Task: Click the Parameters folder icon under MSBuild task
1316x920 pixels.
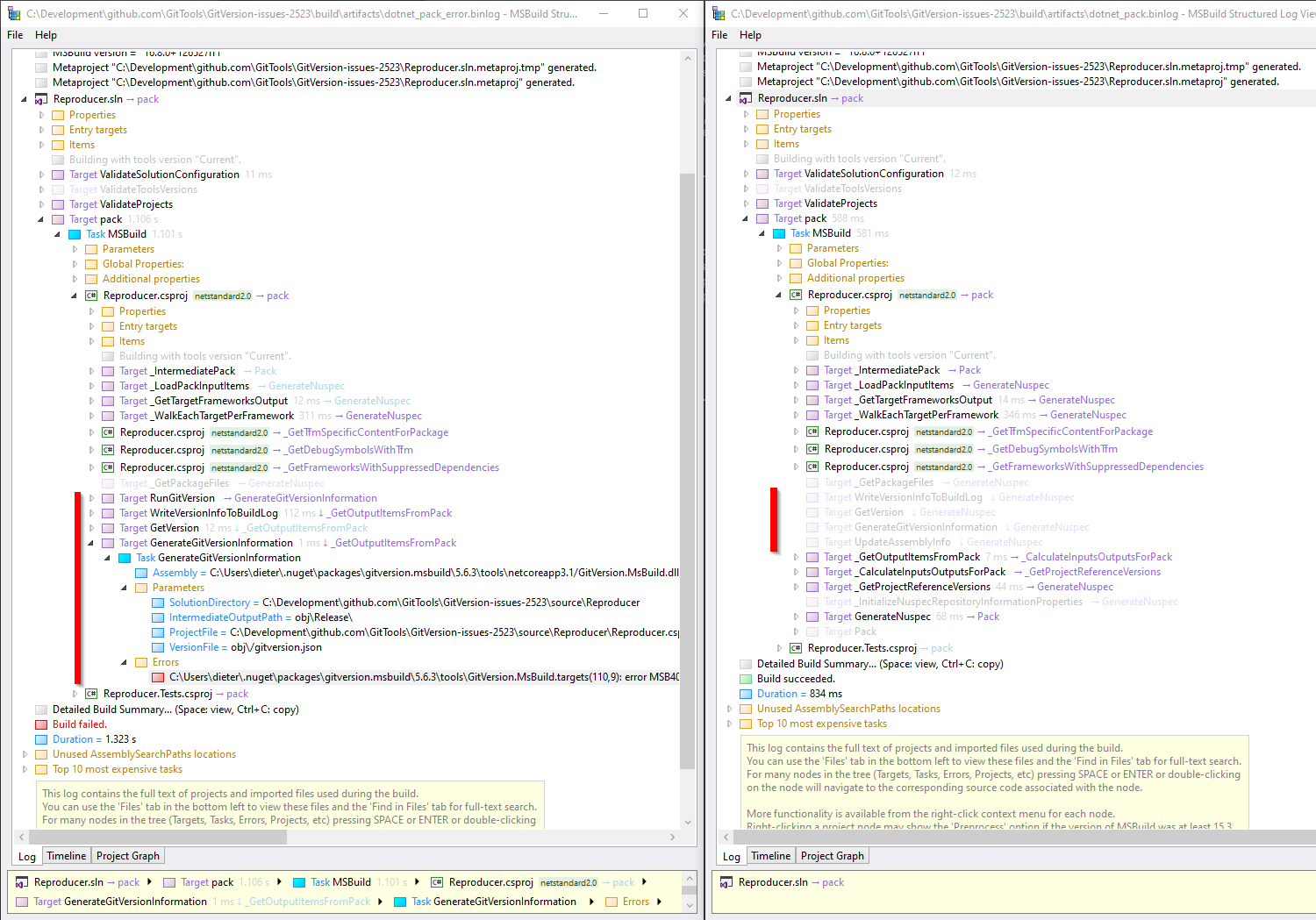Action: click(90, 248)
